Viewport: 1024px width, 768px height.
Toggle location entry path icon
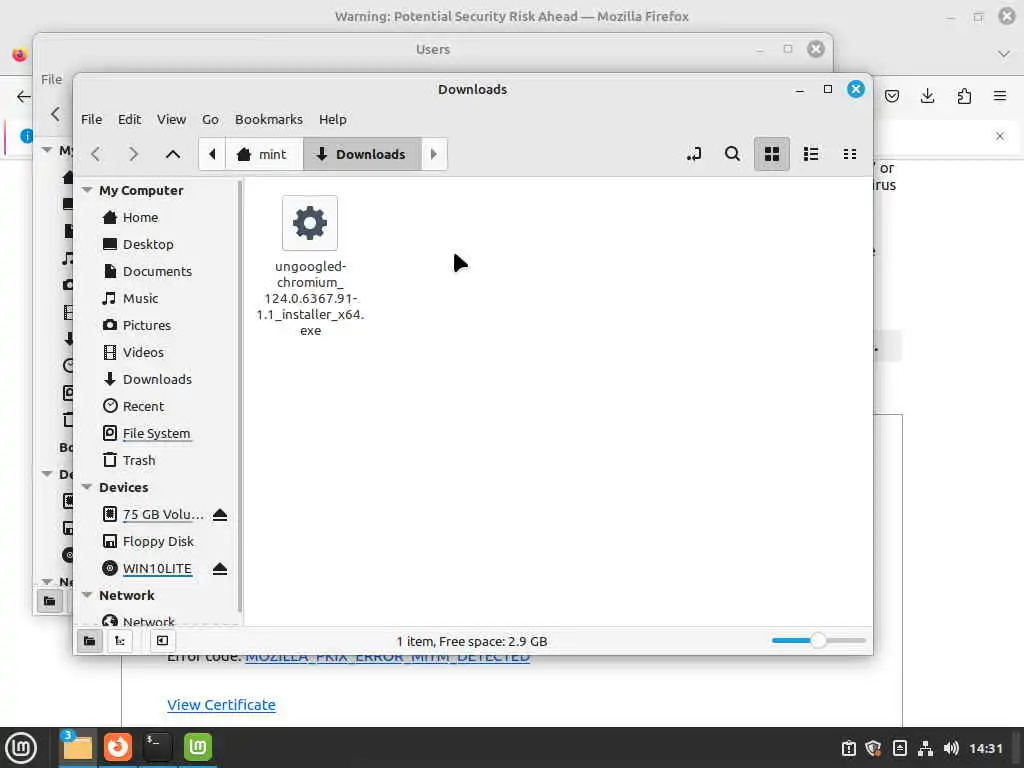694,154
